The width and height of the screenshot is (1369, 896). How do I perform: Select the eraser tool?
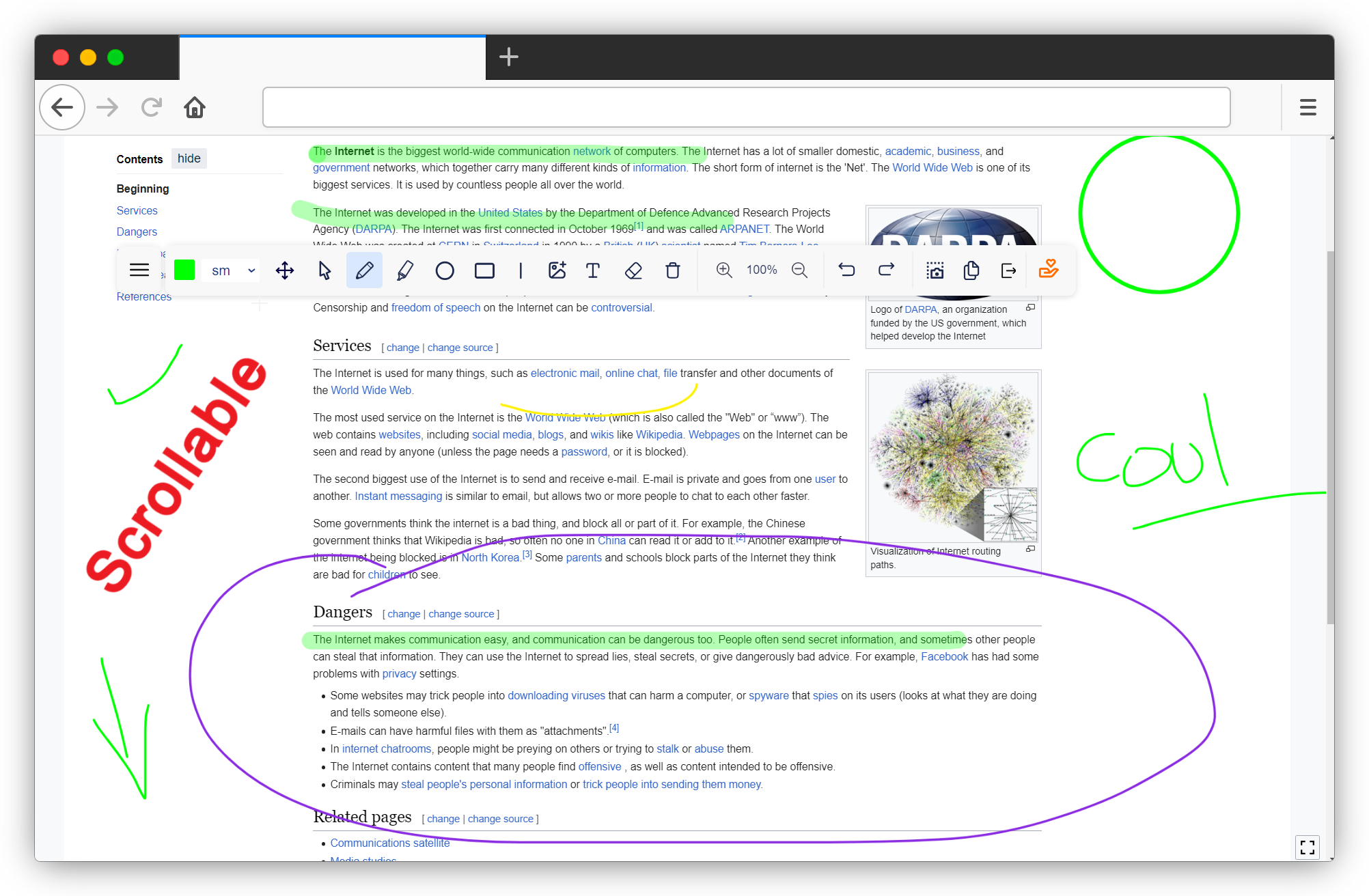(633, 270)
